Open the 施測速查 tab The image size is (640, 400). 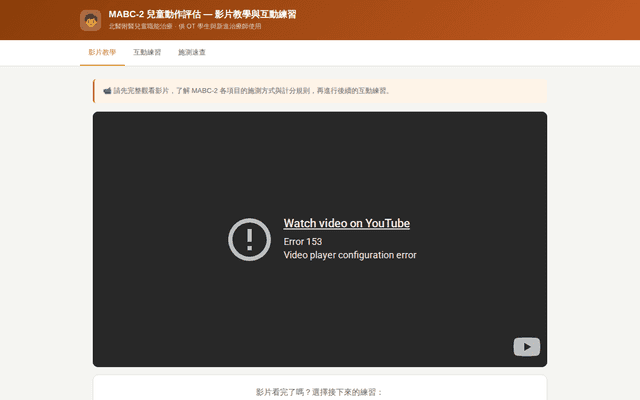[192, 52]
